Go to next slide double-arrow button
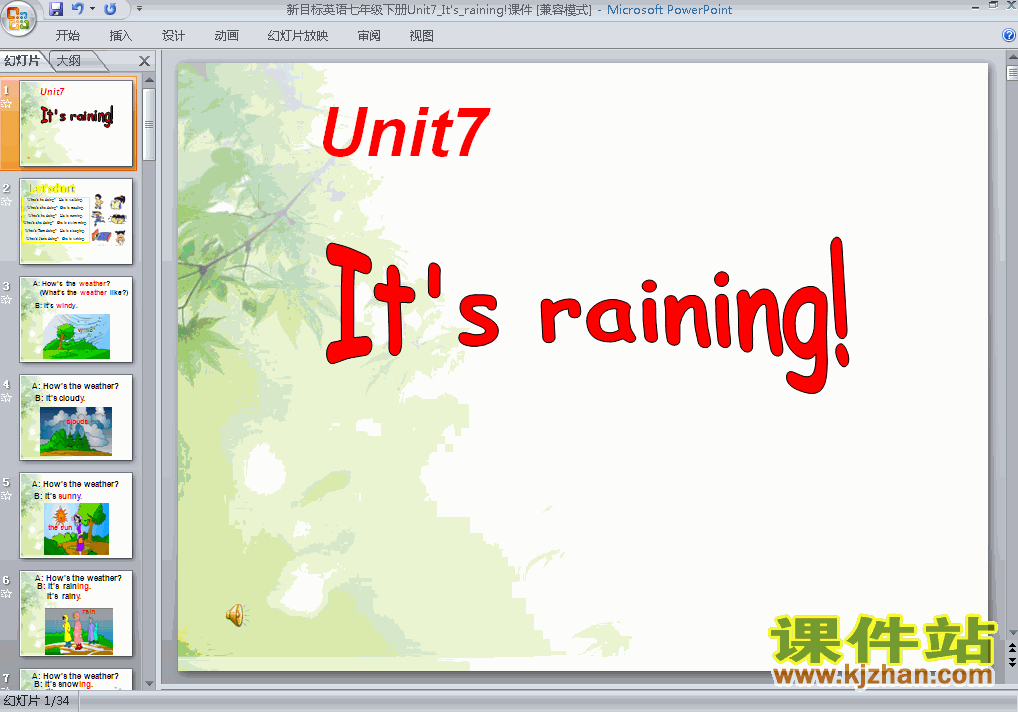Image resolution: width=1018 pixels, height=712 pixels. click(1012, 661)
